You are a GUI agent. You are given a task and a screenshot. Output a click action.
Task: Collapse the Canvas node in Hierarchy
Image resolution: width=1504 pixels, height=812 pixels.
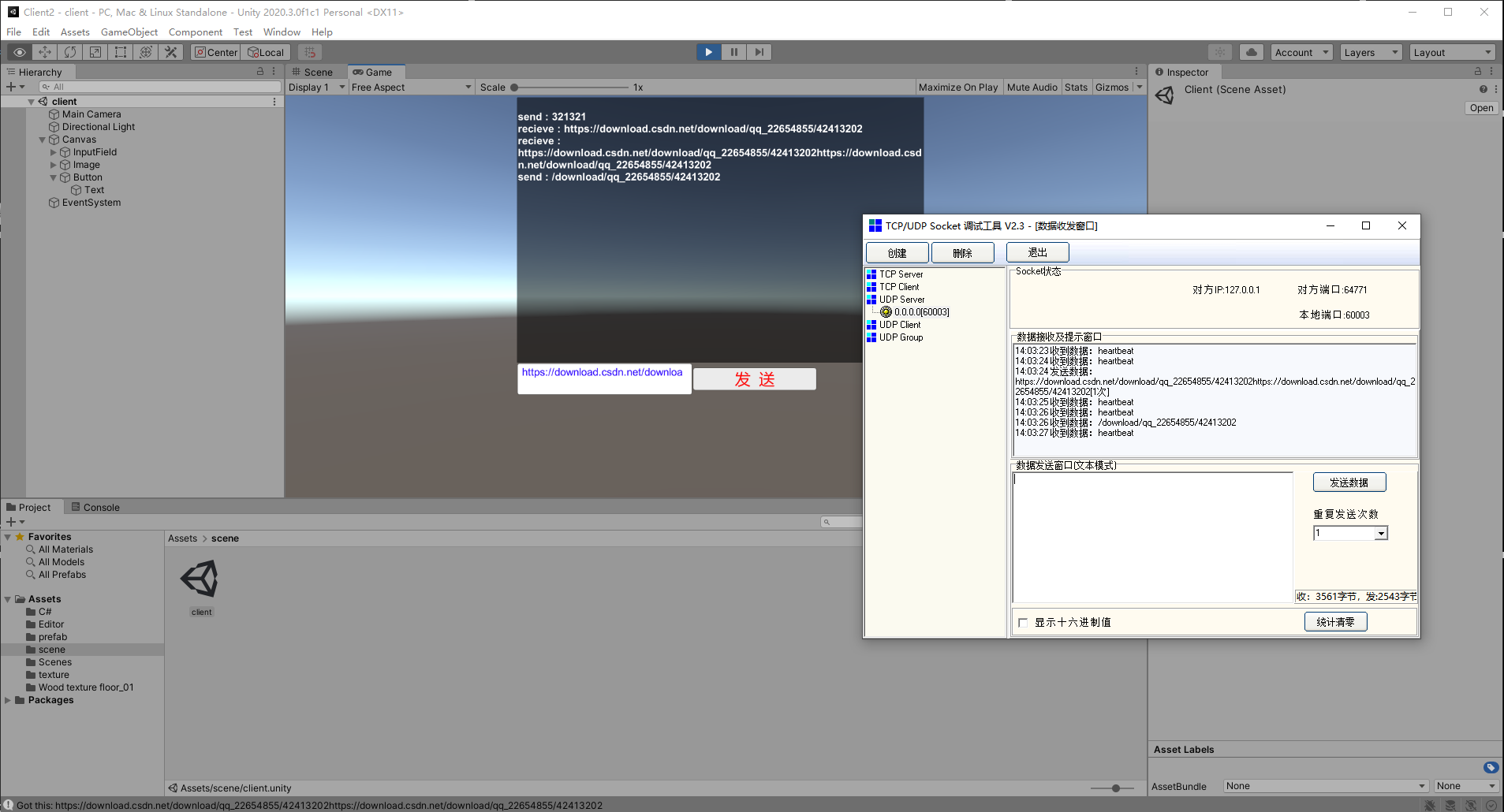[43, 140]
